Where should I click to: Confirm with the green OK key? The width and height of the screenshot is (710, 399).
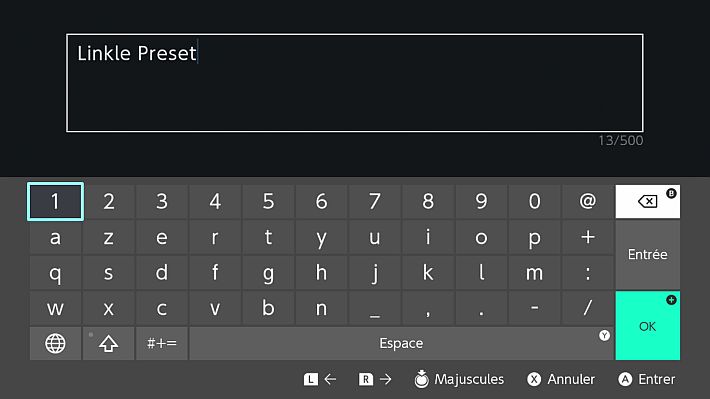point(647,326)
